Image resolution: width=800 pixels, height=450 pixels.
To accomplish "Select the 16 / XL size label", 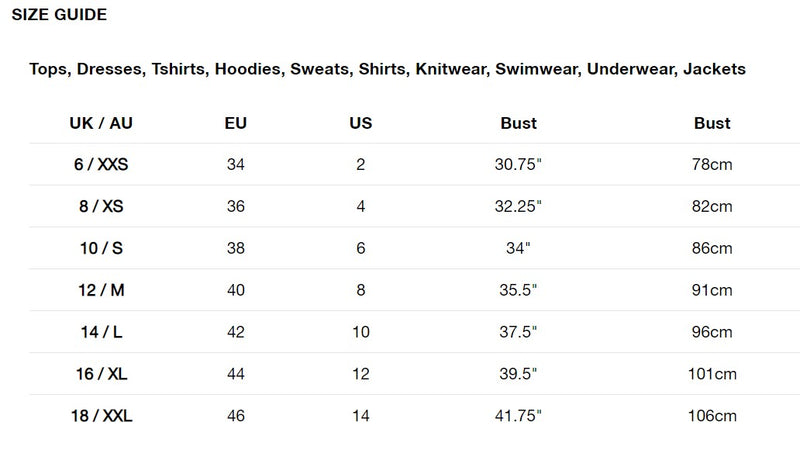I will pyautogui.click(x=101, y=374).
